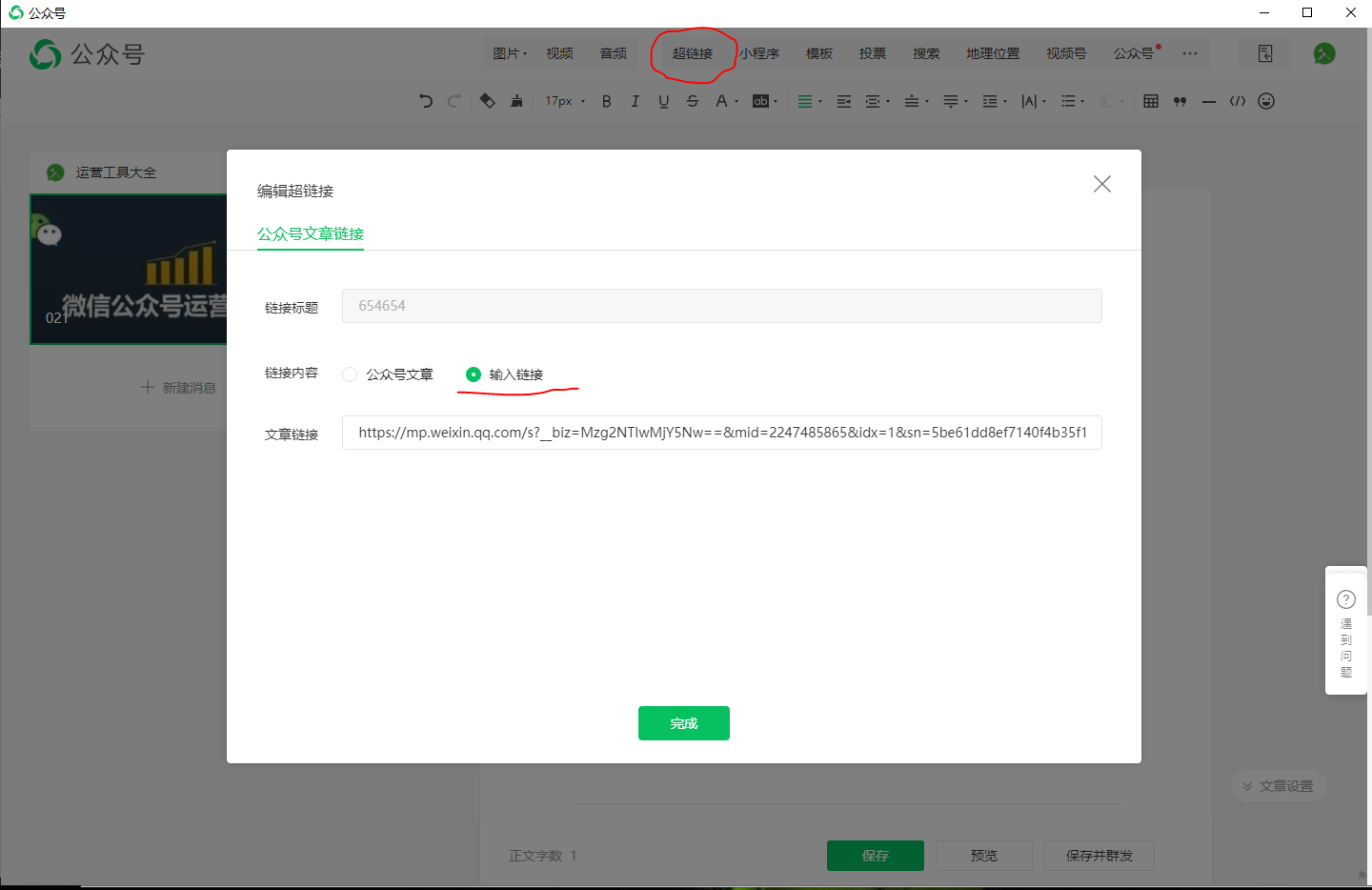Image resolution: width=1372 pixels, height=890 pixels.
Task: Open the text background color menu
Action: point(765,101)
